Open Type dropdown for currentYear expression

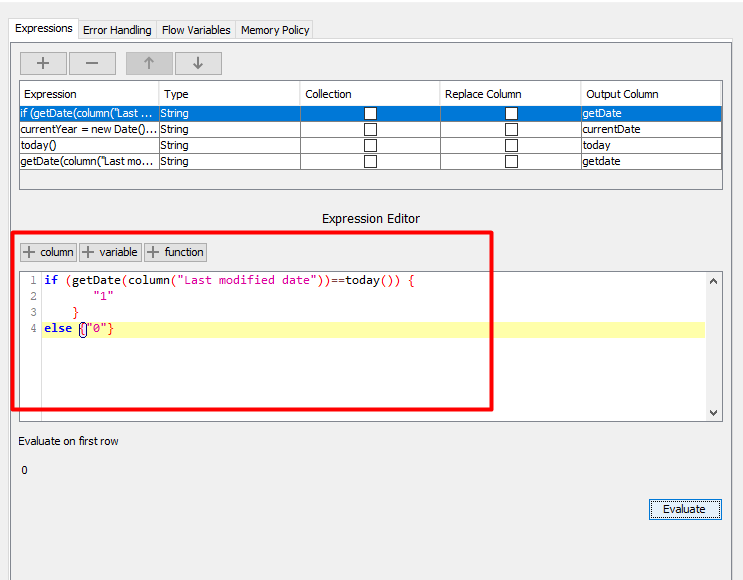229,130
